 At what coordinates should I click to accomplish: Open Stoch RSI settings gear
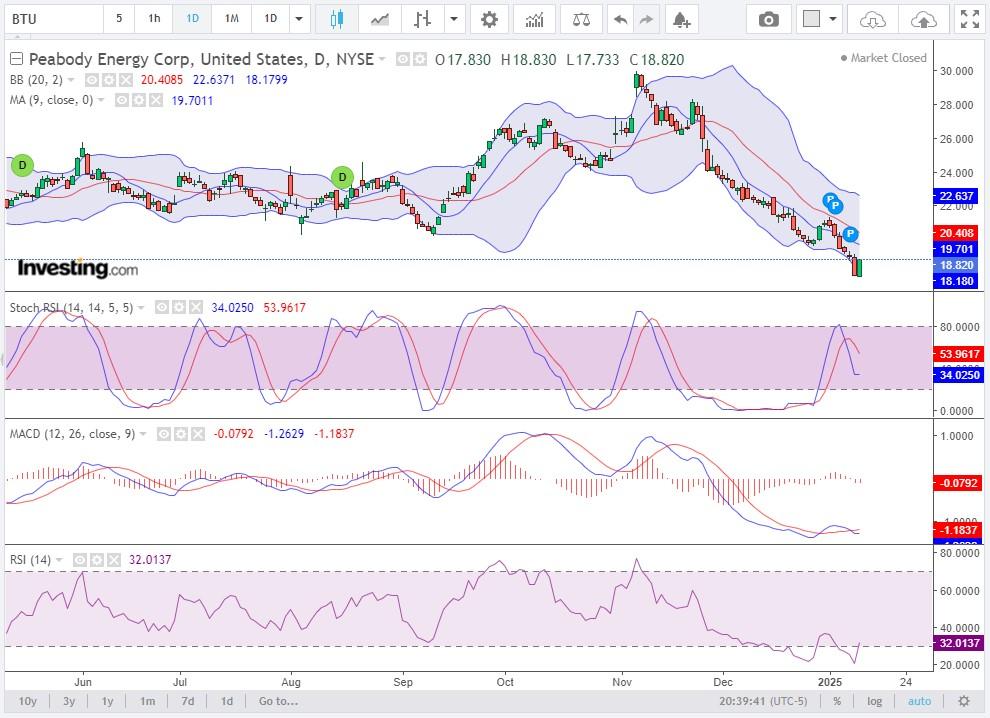179,308
